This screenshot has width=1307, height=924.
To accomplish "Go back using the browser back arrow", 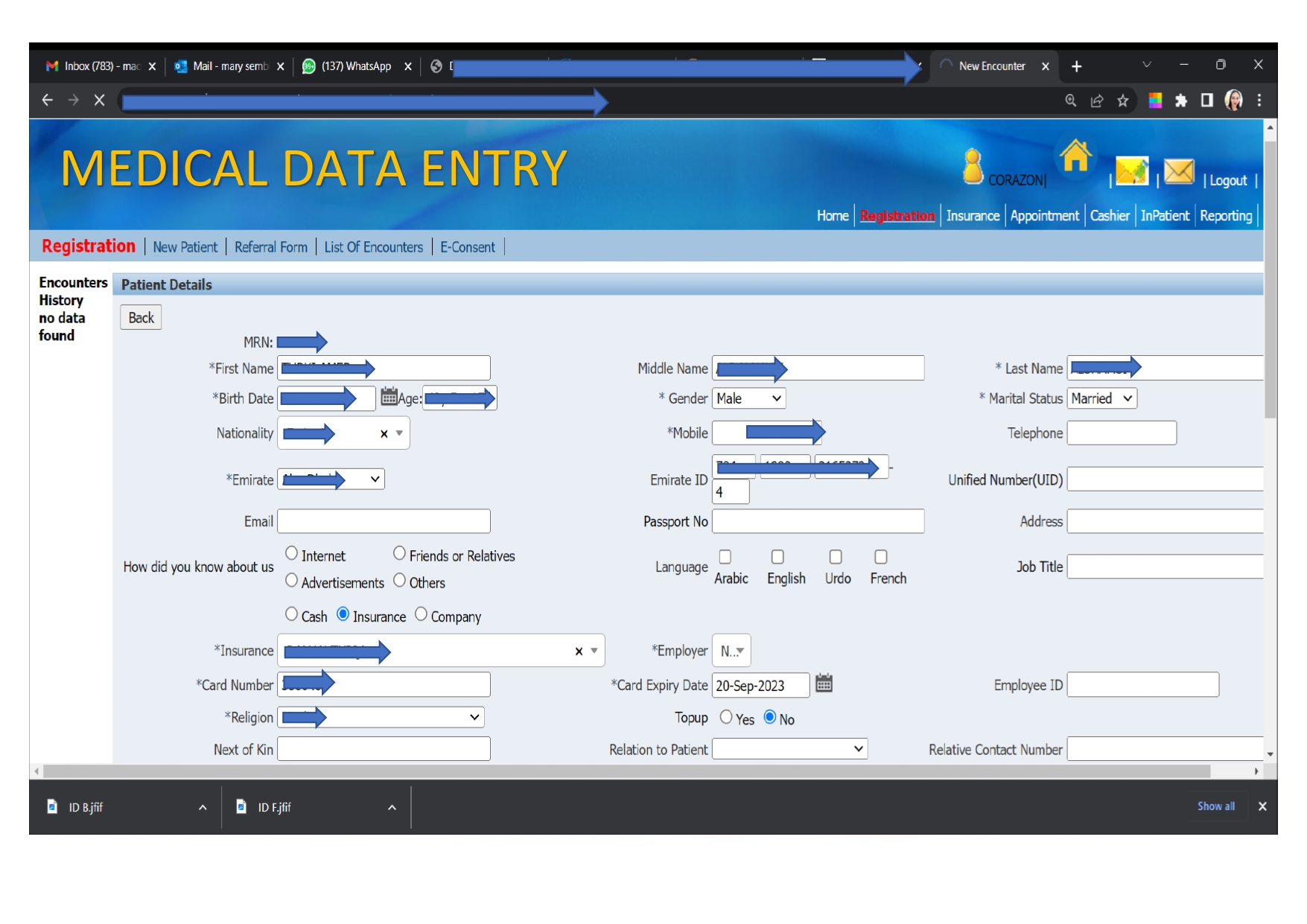I will pos(48,100).
